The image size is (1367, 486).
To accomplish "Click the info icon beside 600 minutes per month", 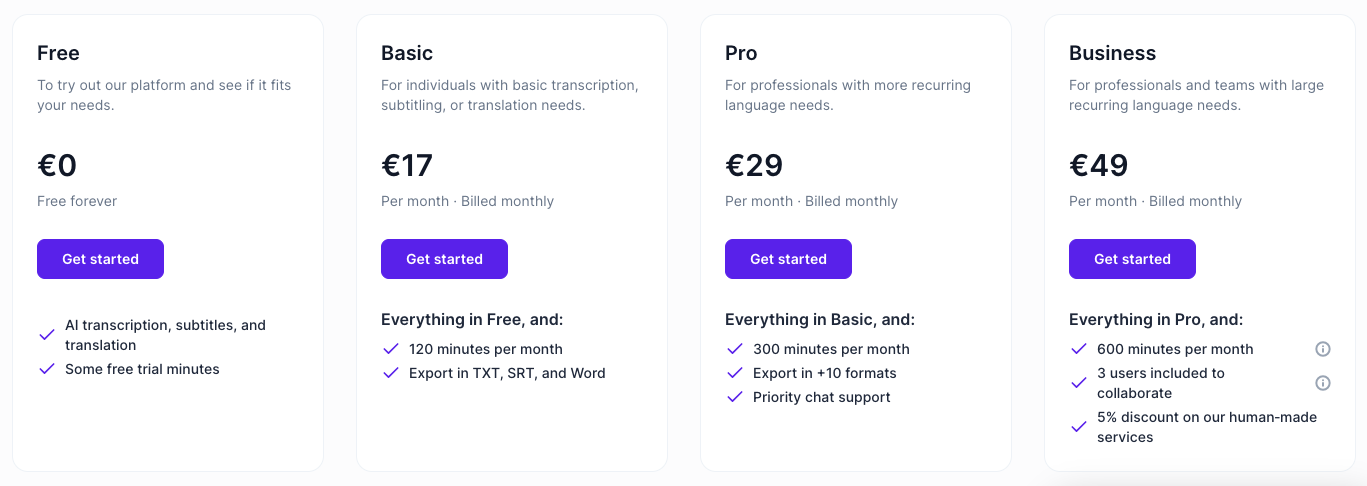I will (x=1322, y=349).
